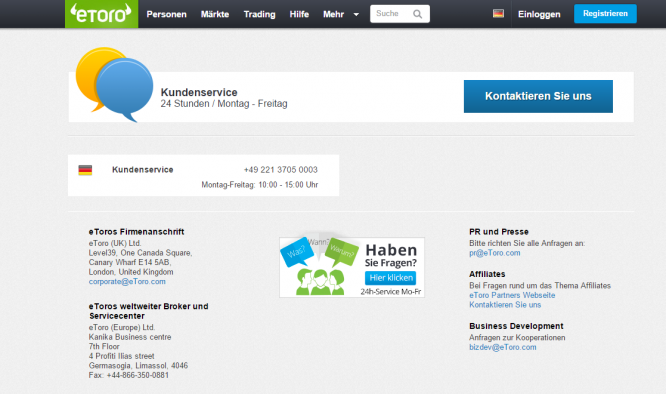The width and height of the screenshot is (666, 394).
Task: Click the Affiliates heading
Action: (487, 274)
